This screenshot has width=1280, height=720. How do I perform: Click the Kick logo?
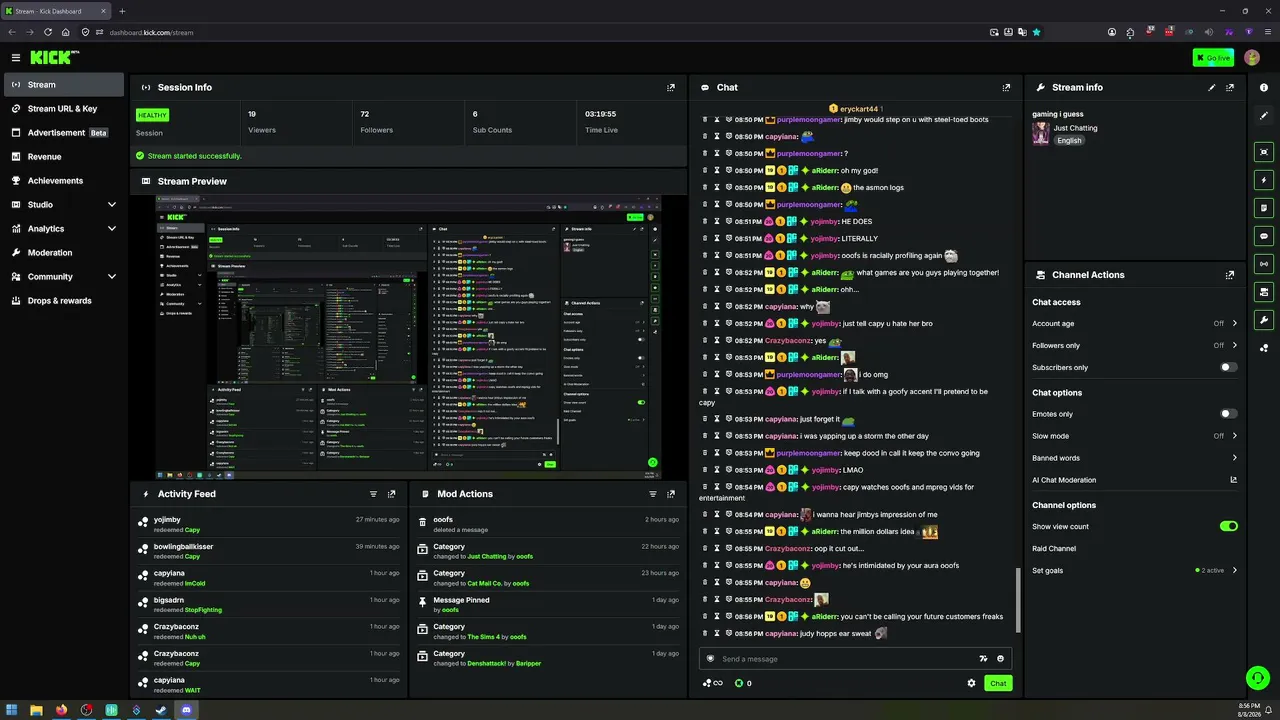click(54, 58)
